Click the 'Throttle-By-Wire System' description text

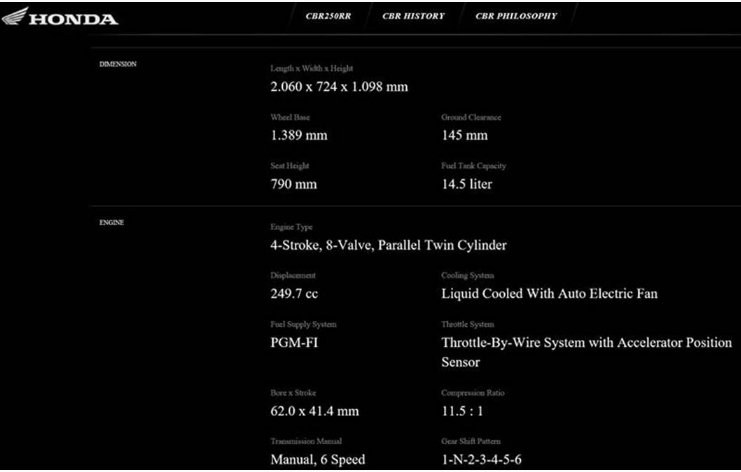(586, 352)
